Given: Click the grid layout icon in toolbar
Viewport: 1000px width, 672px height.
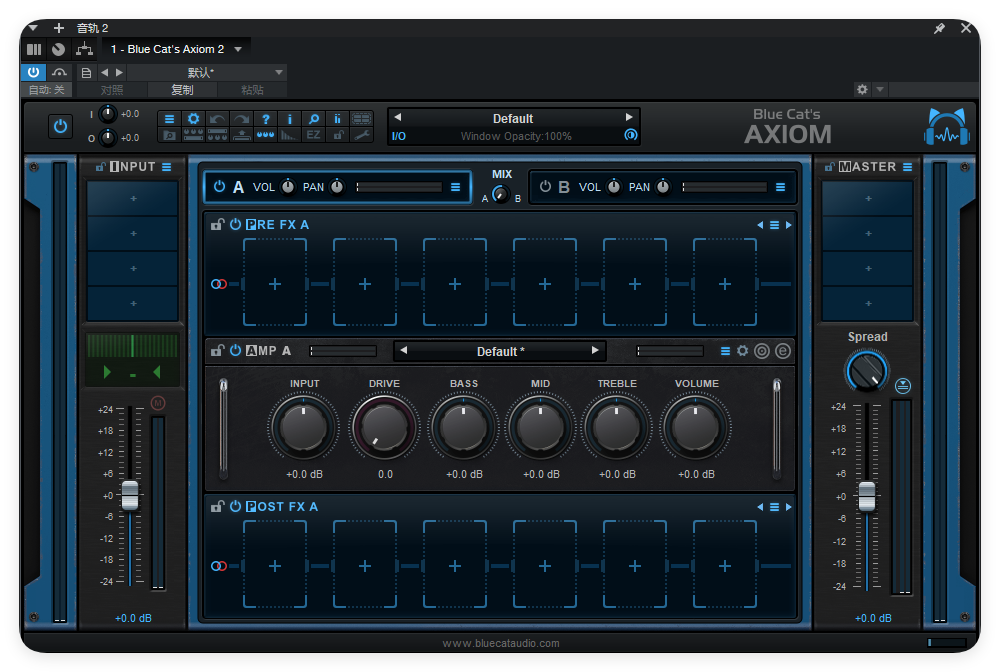Looking at the screenshot, I should pos(362,119).
